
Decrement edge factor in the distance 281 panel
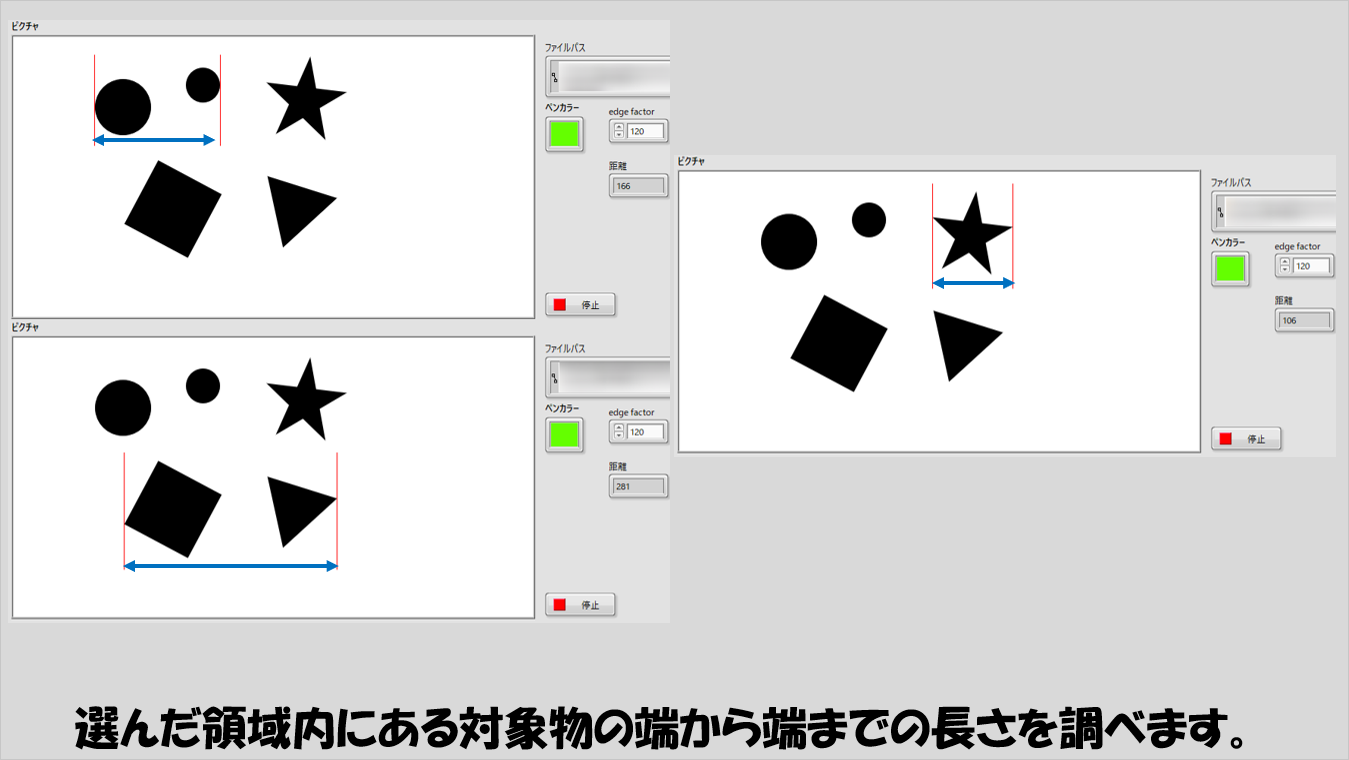click(x=619, y=437)
